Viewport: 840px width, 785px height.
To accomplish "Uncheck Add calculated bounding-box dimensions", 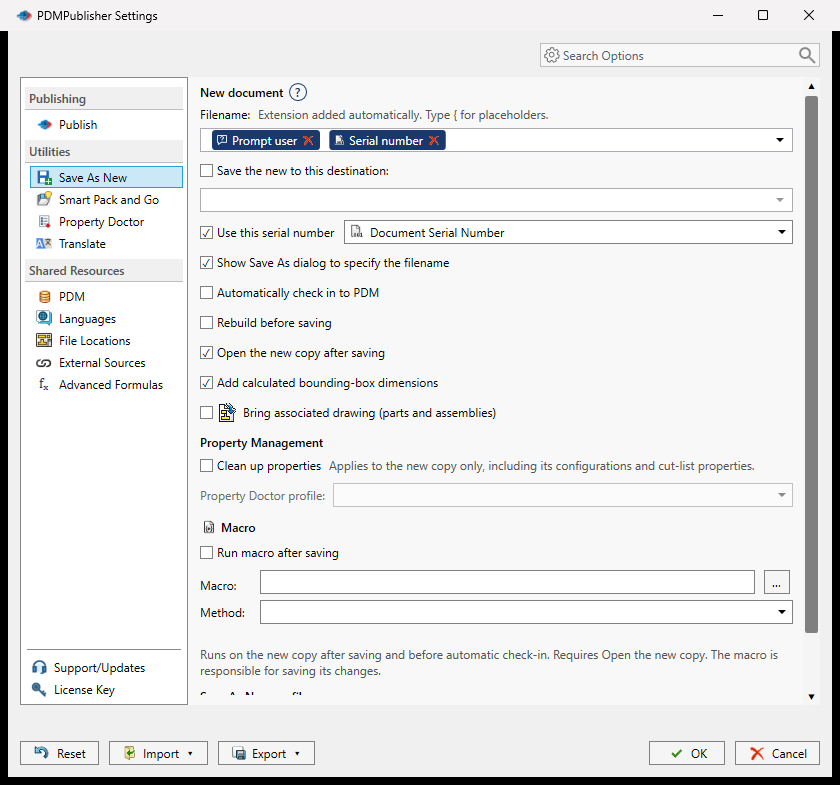I will (206, 383).
